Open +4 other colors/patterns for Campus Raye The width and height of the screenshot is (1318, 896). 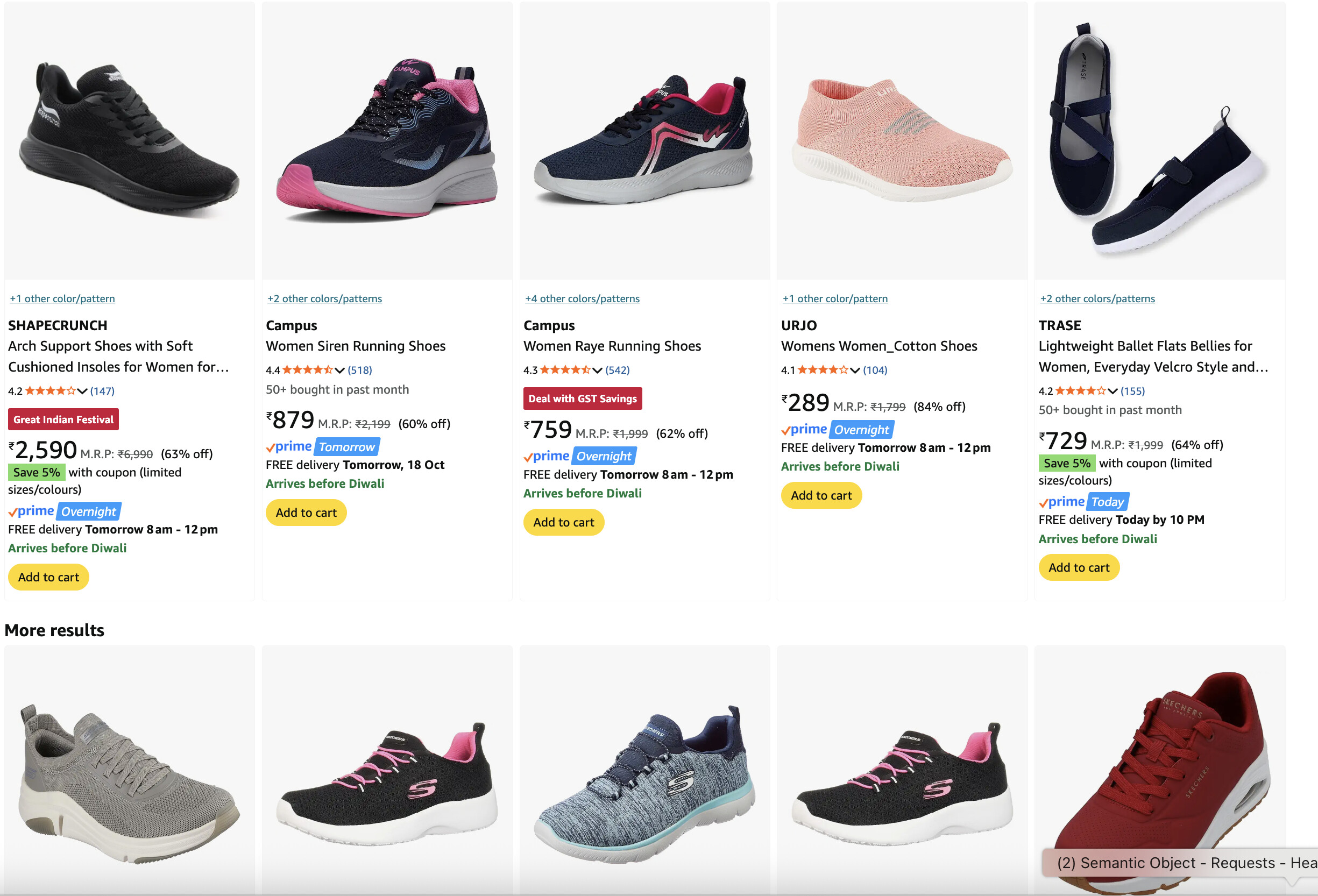coord(582,299)
